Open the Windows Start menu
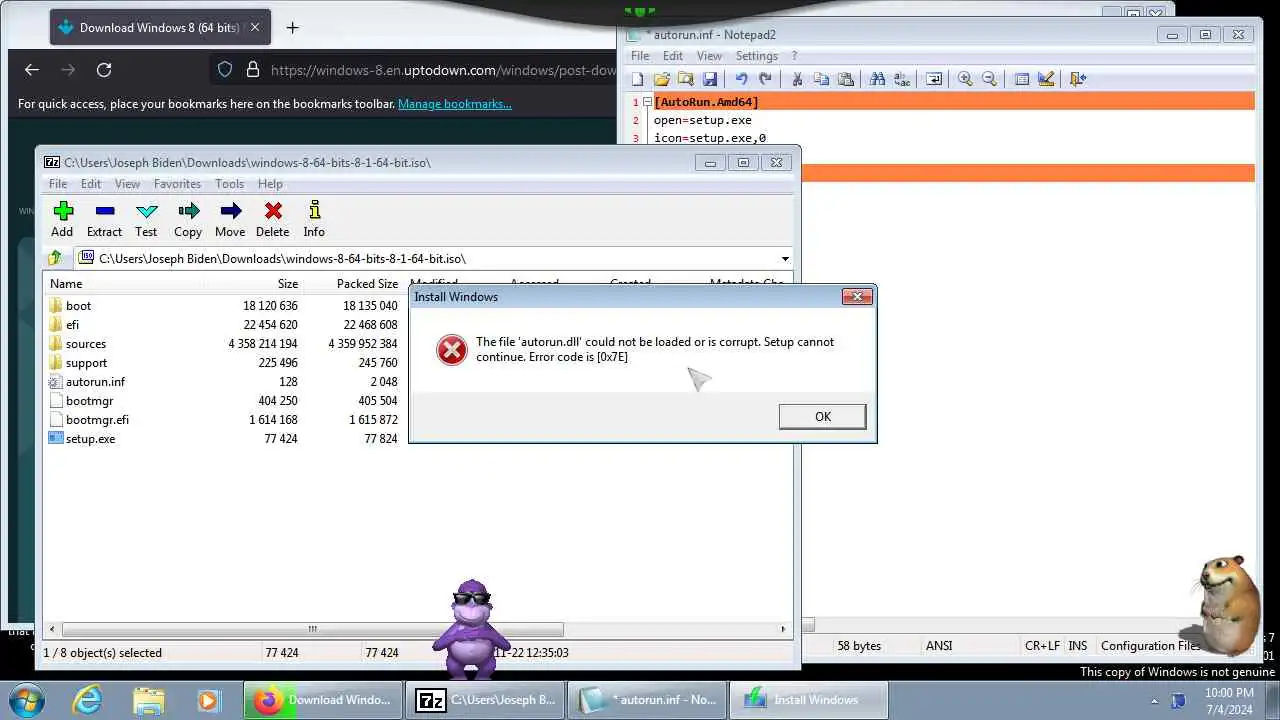 (x=26, y=700)
